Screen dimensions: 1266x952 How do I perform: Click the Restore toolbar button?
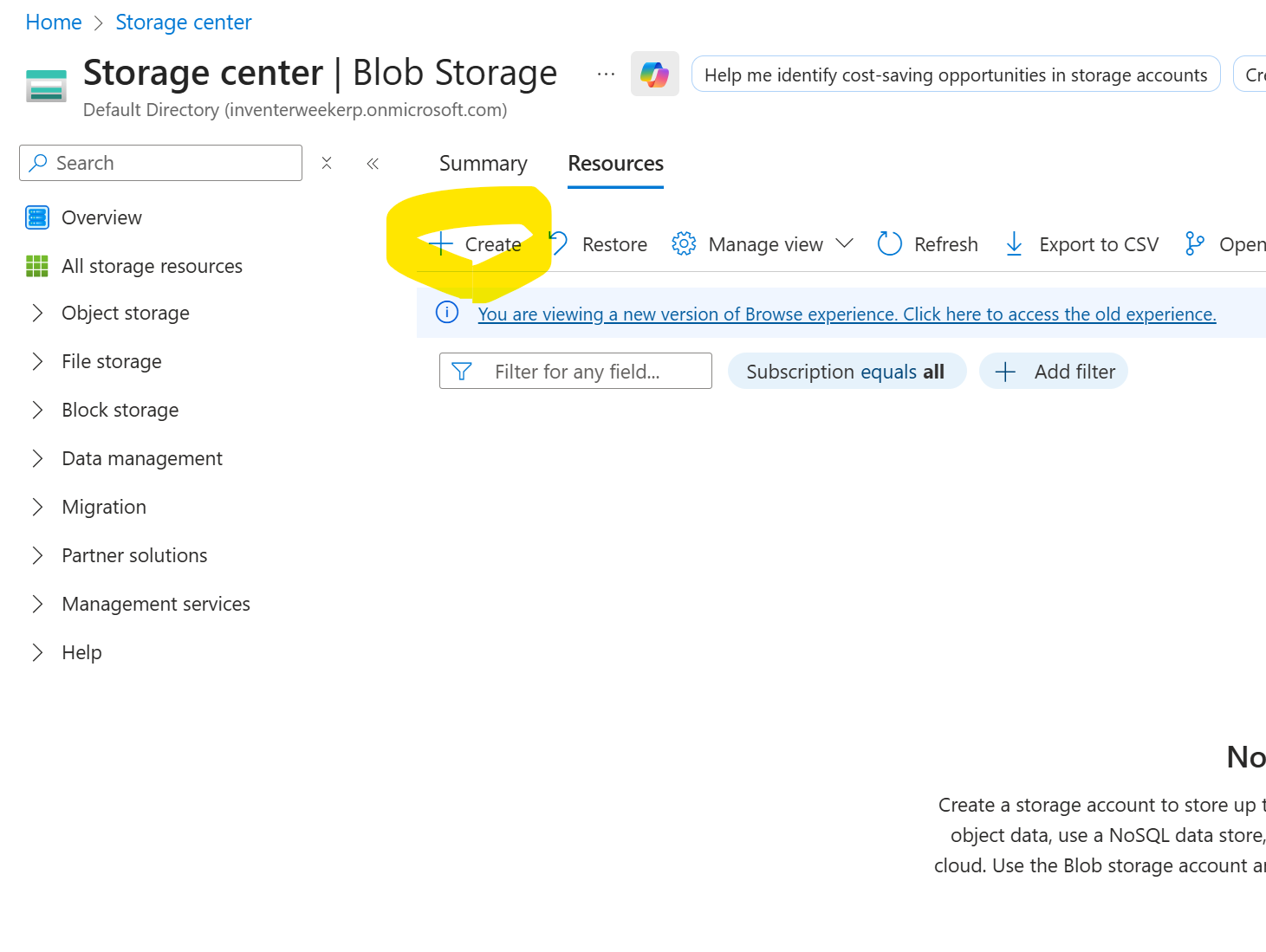pos(600,244)
